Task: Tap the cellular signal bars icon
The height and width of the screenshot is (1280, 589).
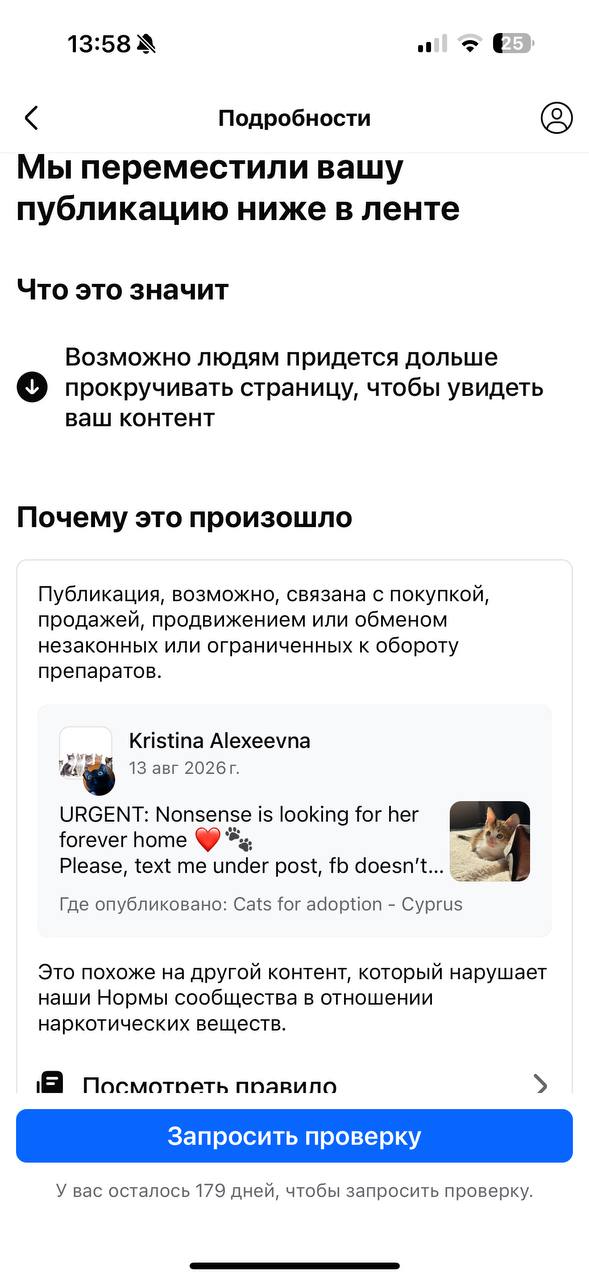Action: point(432,44)
